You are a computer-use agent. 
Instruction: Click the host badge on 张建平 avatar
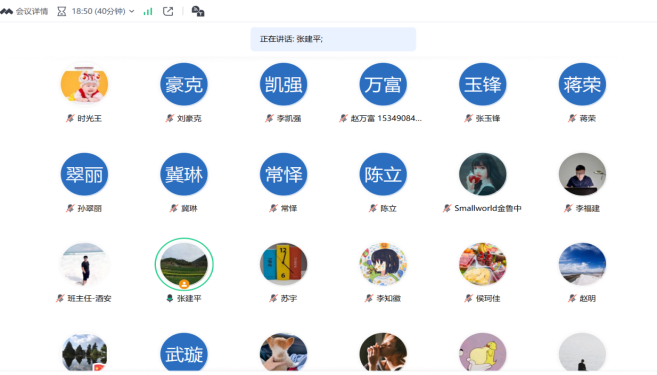coord(184,284)
